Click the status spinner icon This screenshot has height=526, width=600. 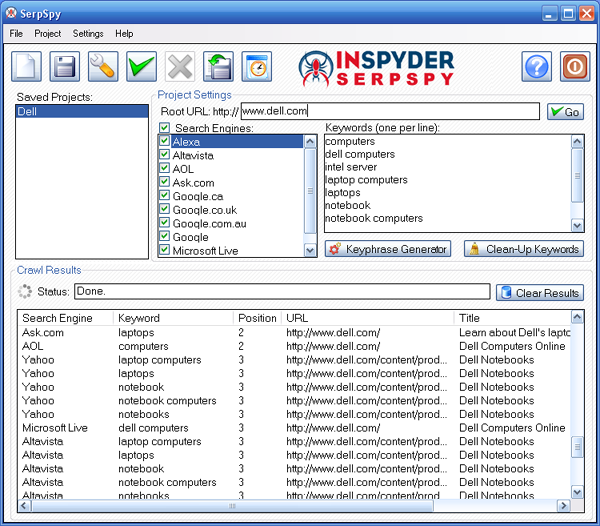[24, 291]
